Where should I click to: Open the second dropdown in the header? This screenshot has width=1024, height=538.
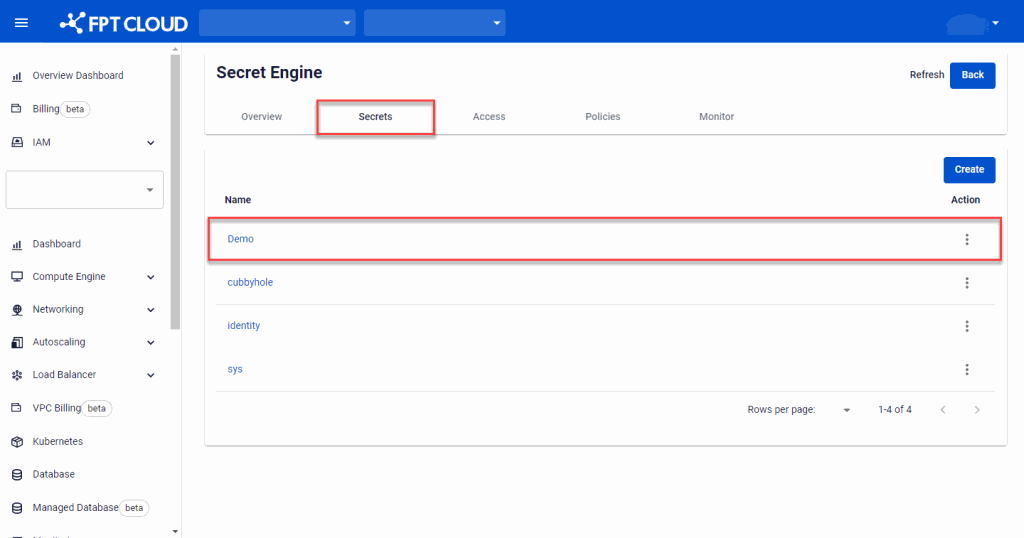(x=434, y=23)
